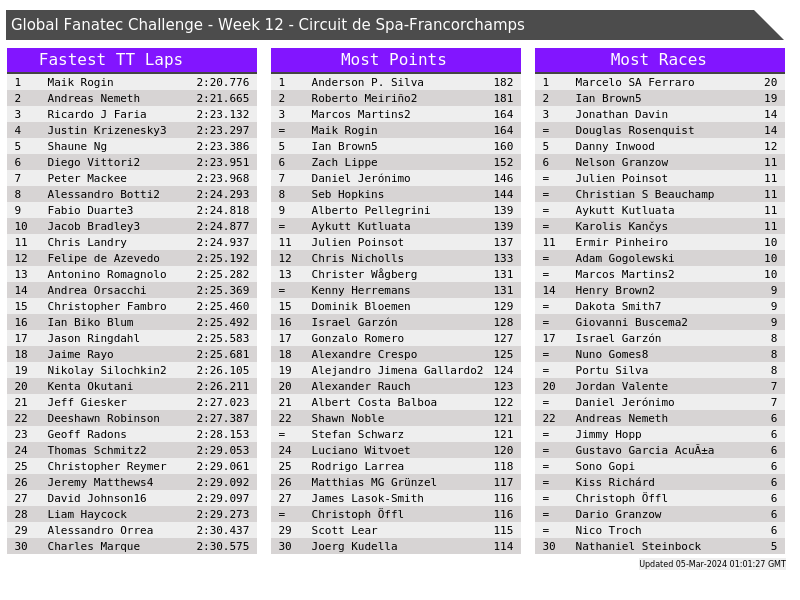
Task: Open Joerg Kudella's points entry
Action: [354, 546]
